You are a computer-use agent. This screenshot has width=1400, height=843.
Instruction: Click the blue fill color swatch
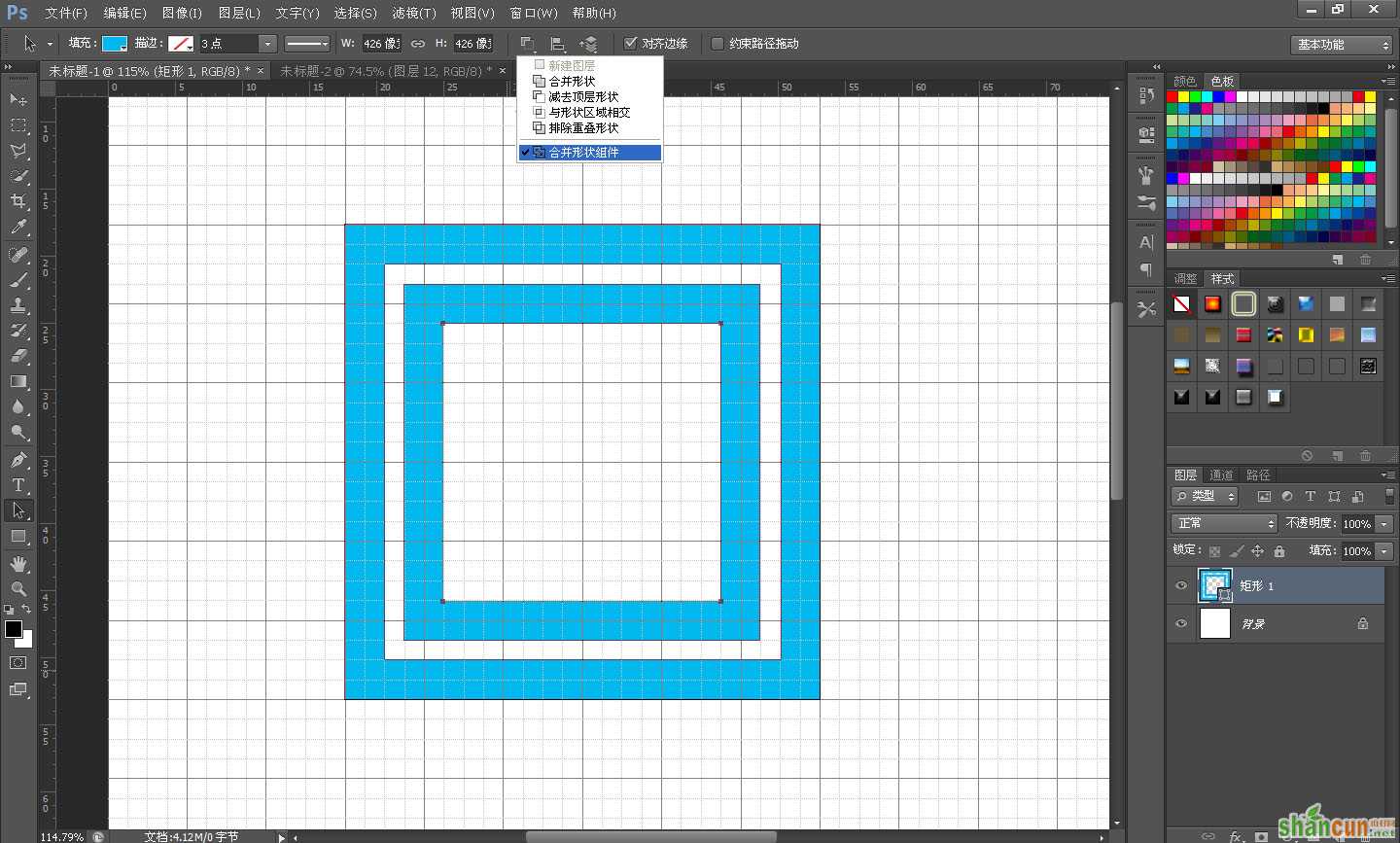(115, 44)
